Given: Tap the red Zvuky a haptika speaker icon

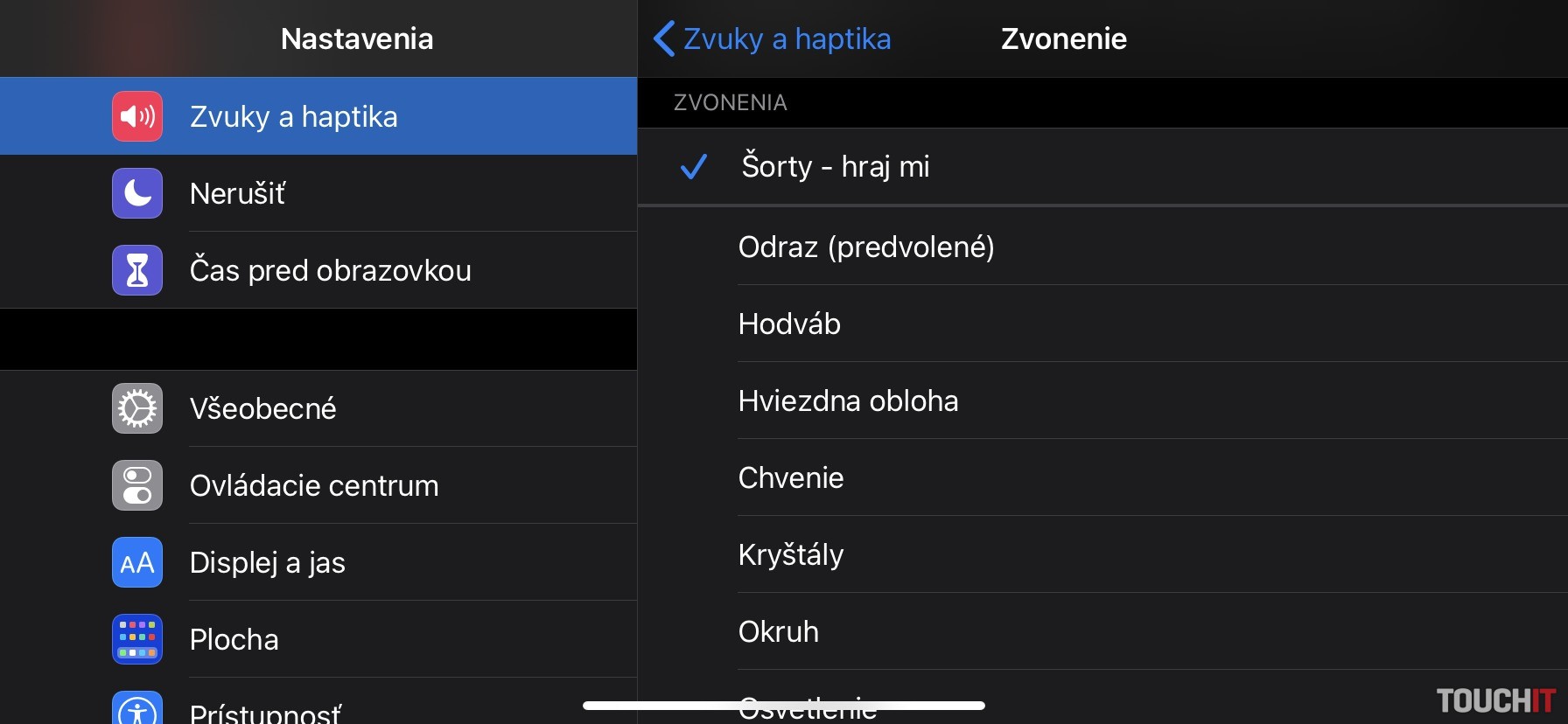Looking at the screenshot, I should (137, 116).
